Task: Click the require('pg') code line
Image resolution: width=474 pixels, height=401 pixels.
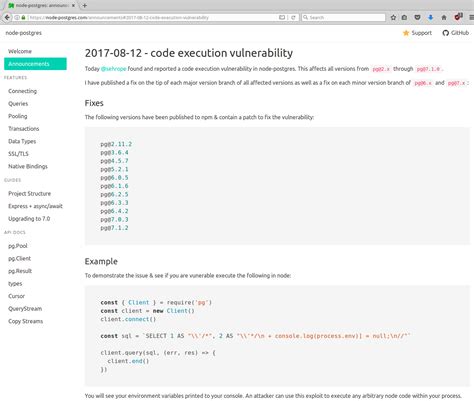Action: (x=156, y=302)
